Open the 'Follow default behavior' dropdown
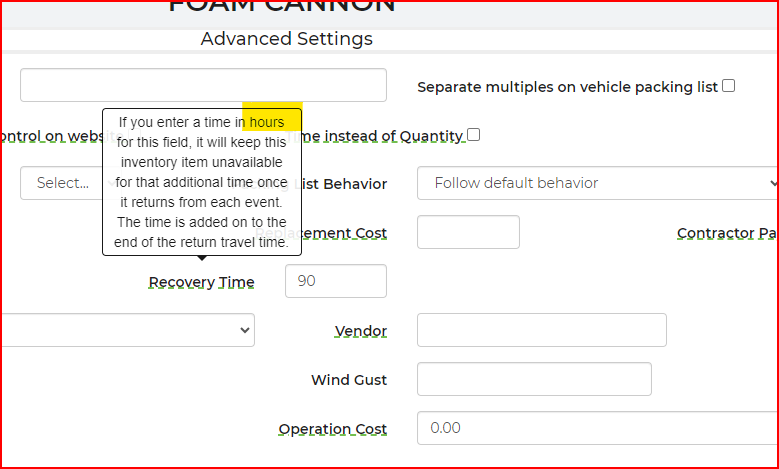This screenshot has height=469, width=779. pos(598,183)
